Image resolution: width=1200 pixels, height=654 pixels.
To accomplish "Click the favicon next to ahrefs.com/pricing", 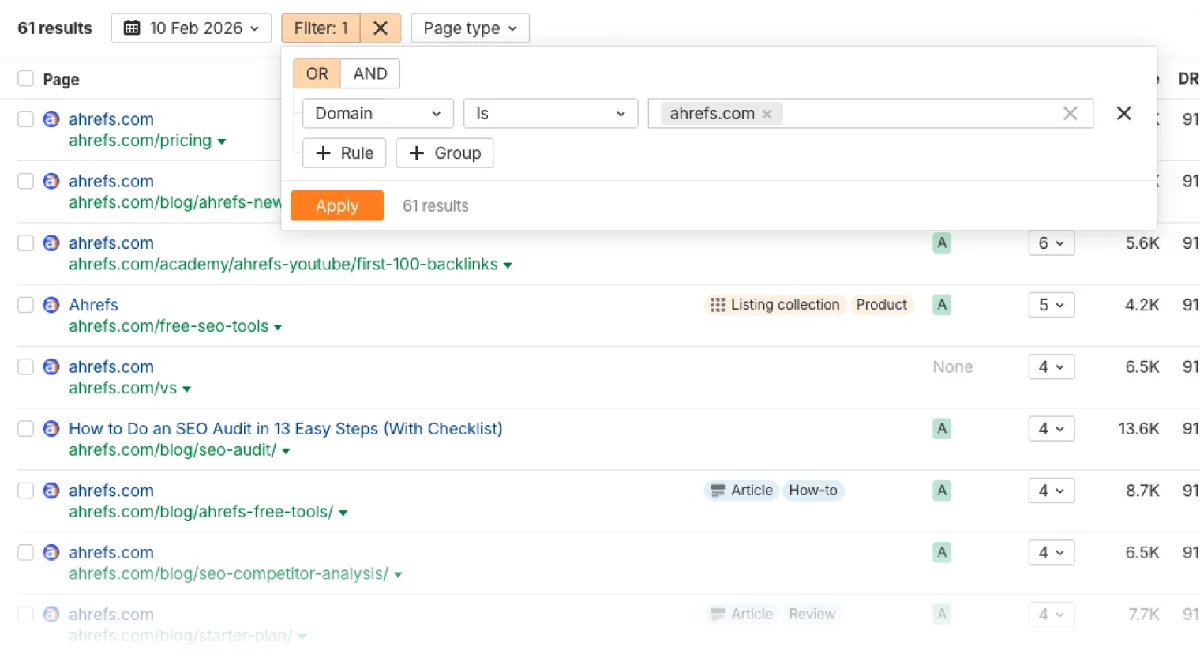I will coord(51,119).
